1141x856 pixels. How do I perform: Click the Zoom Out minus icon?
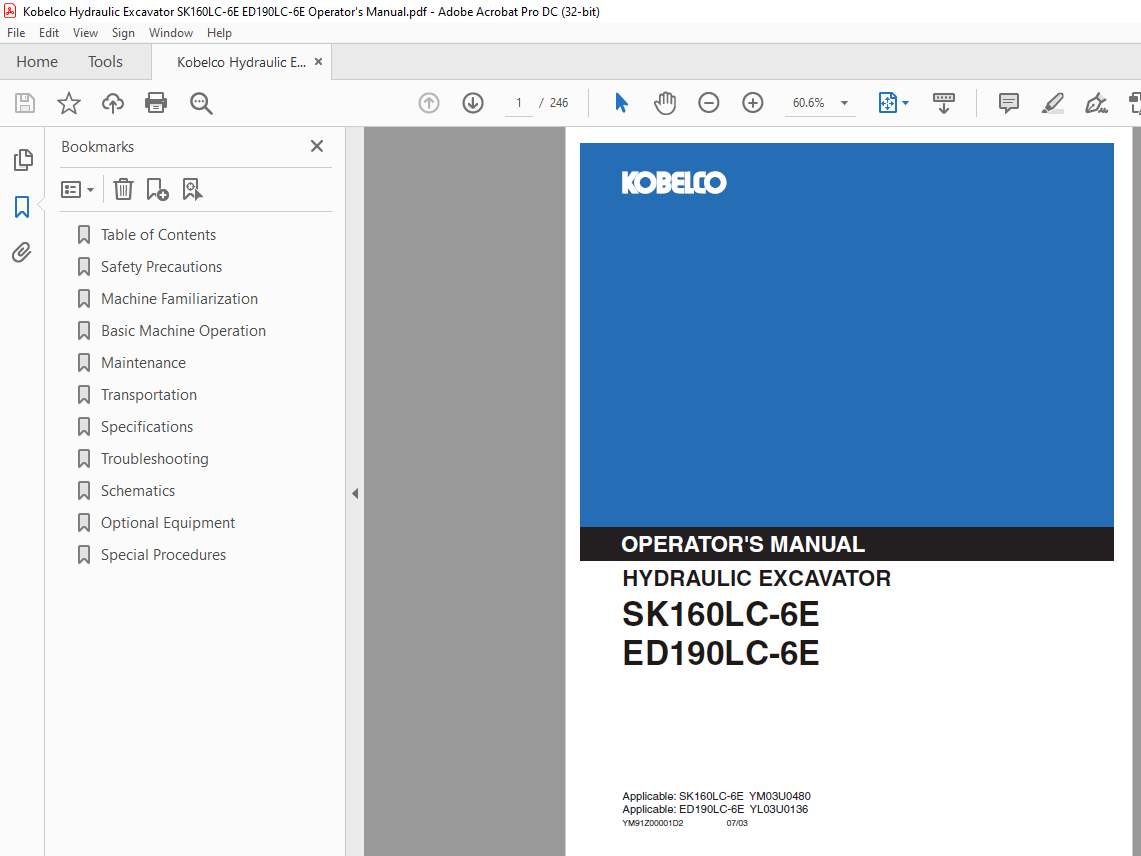709,103
